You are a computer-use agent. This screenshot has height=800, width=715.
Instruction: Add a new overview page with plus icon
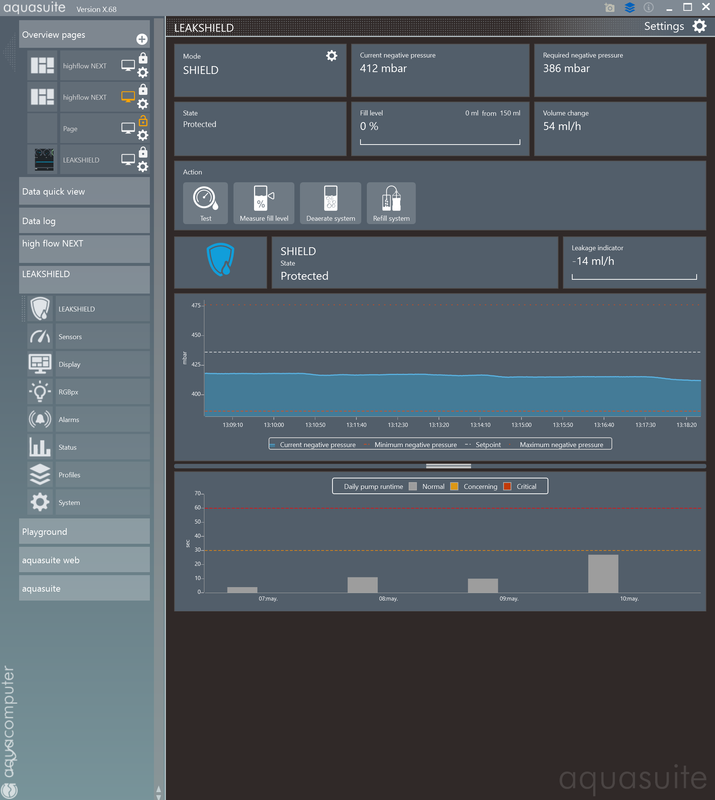tap(142, 39)
